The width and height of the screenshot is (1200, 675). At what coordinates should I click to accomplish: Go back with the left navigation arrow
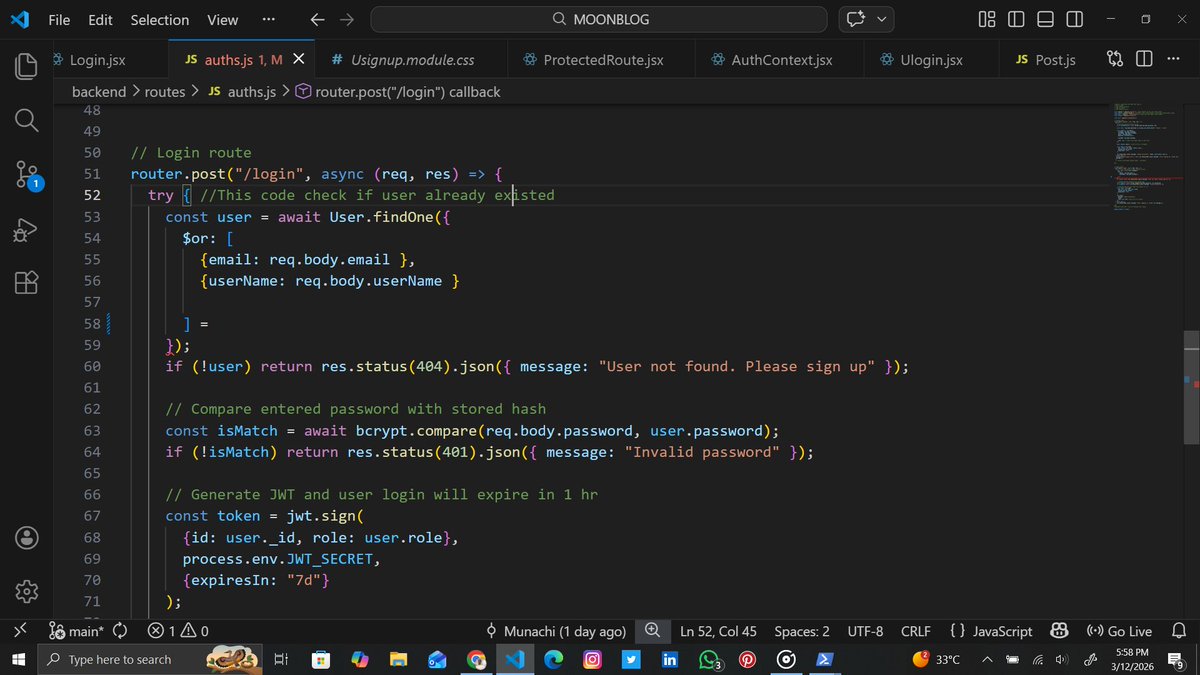tap(317, 19)
